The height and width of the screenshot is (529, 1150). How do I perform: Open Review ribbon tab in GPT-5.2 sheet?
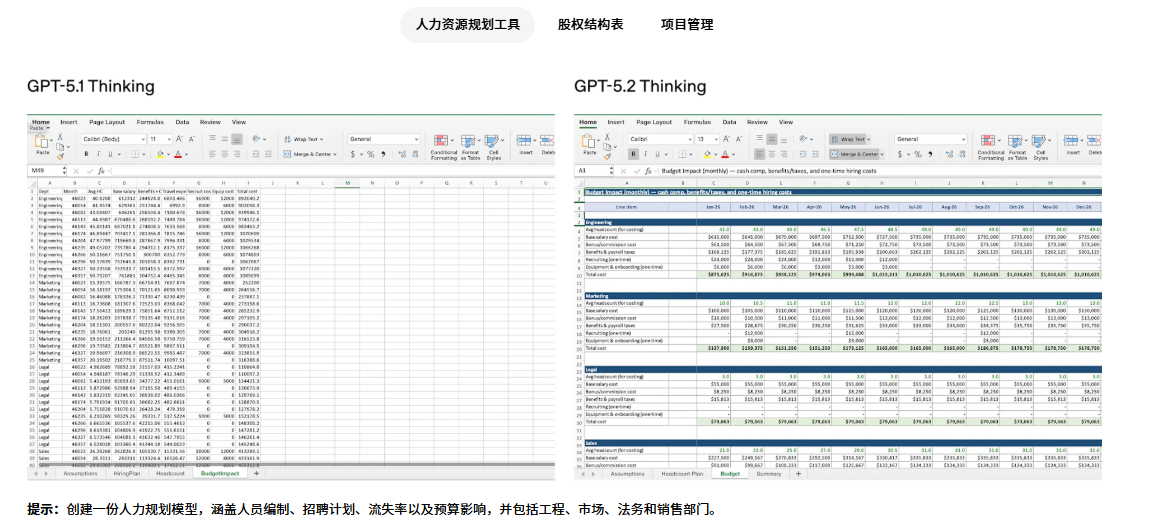[757, 122]
